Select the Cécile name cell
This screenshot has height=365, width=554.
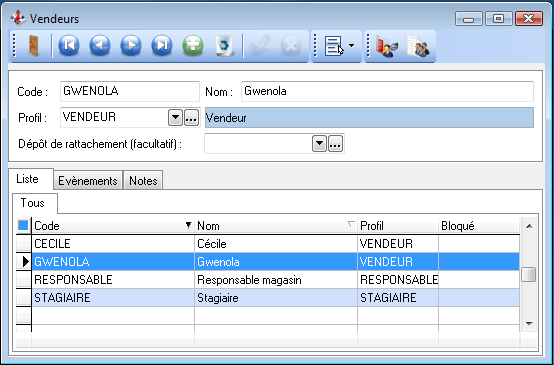point(276,244)
